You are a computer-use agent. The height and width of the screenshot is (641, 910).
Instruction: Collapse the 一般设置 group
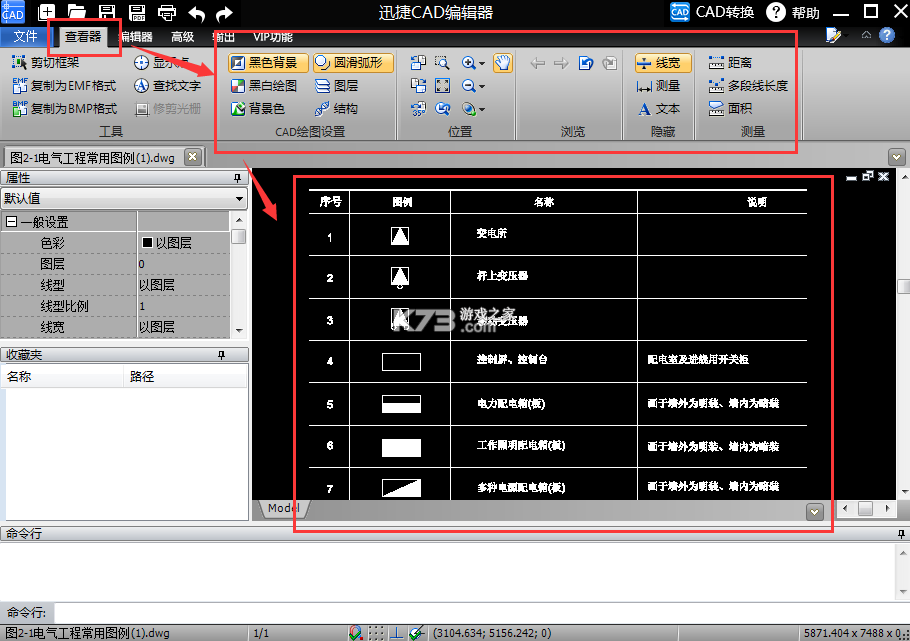coord(11,221)
